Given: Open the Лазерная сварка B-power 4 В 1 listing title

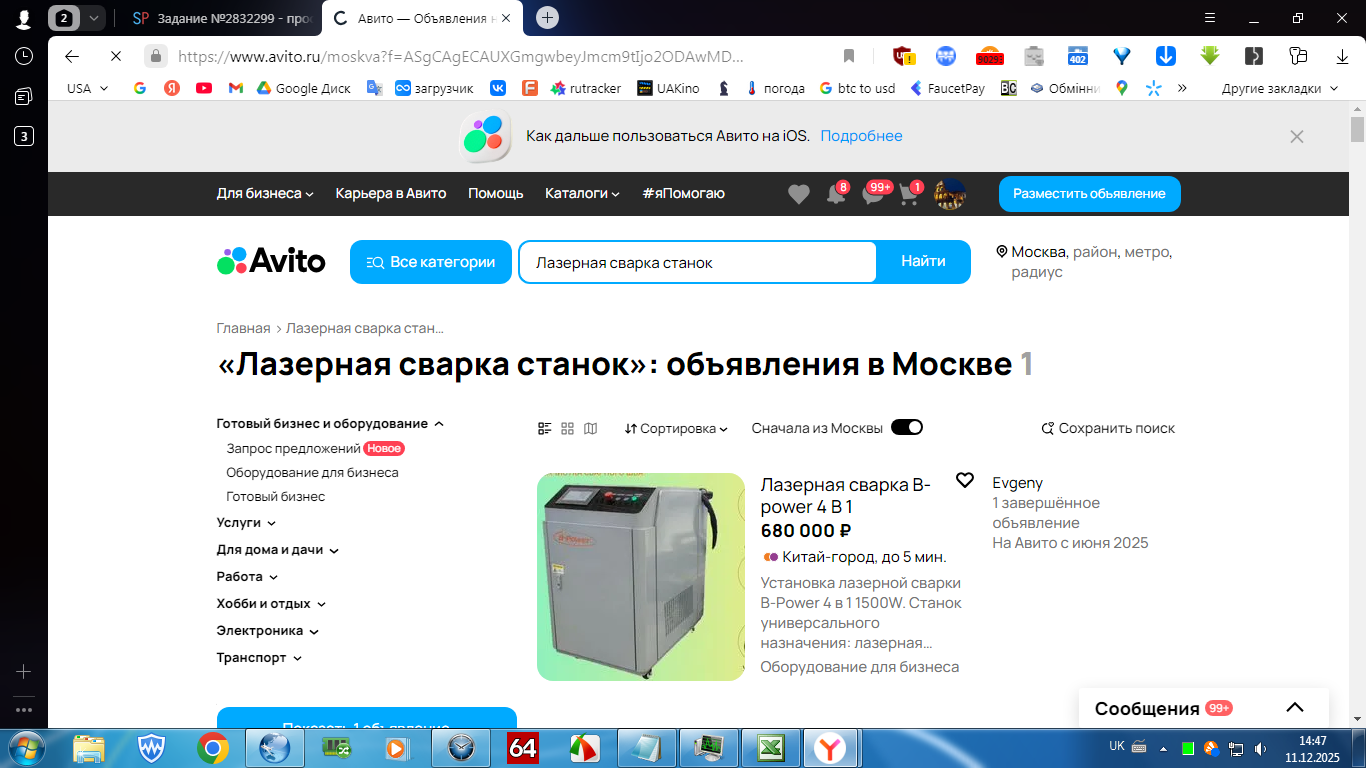Looking at the screenshot, I should click(x=846, y=496).
